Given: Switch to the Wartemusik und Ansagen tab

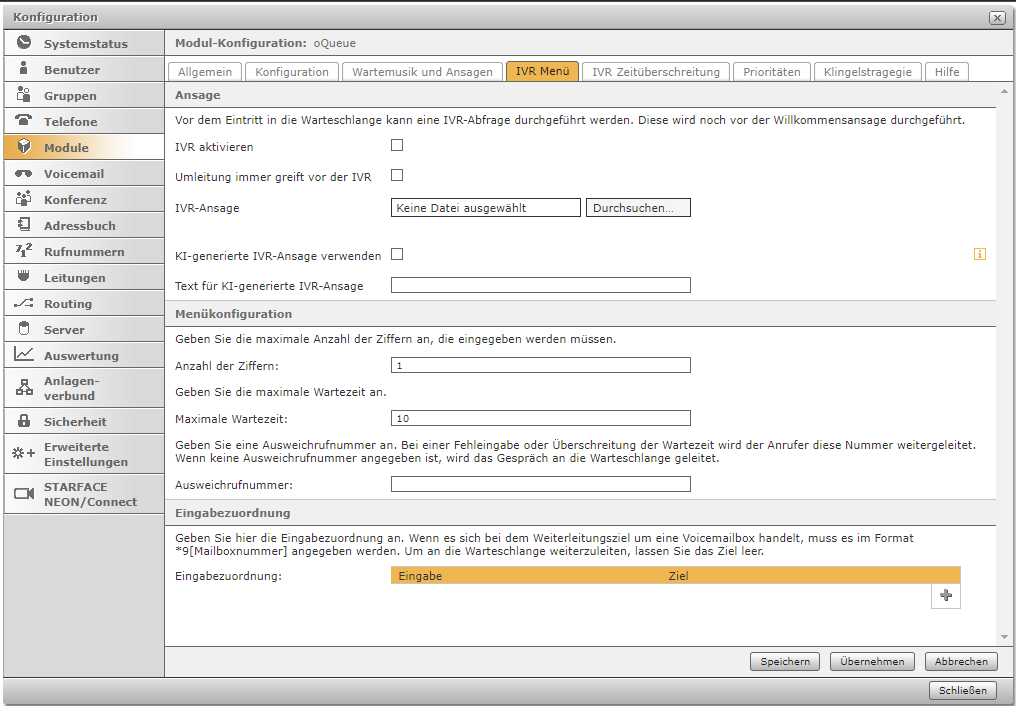Looking at the screenshot, I should 422,72.
